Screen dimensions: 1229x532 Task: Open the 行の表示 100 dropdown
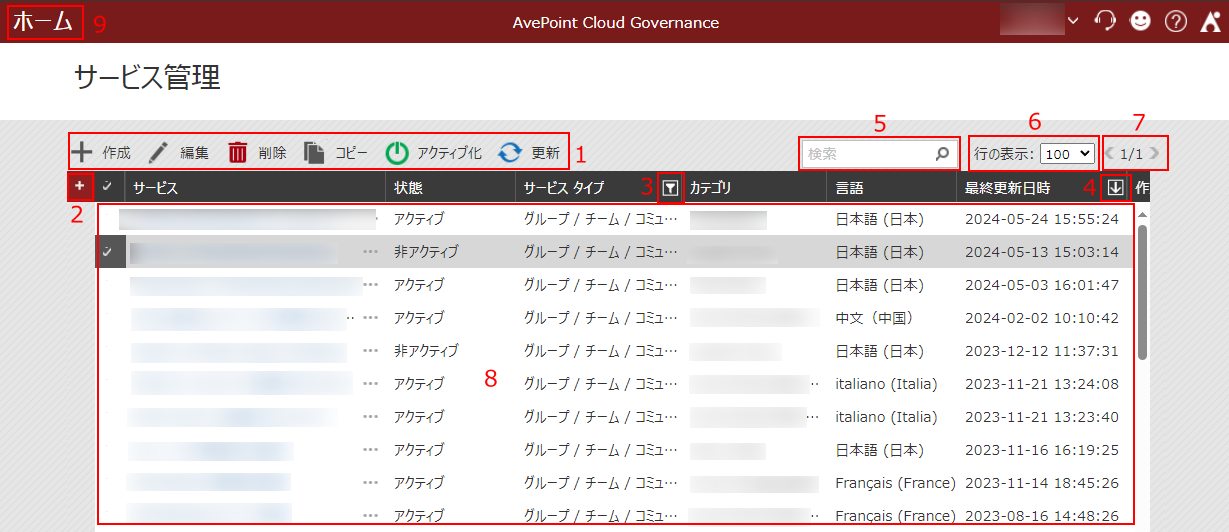pos(1067,154)
